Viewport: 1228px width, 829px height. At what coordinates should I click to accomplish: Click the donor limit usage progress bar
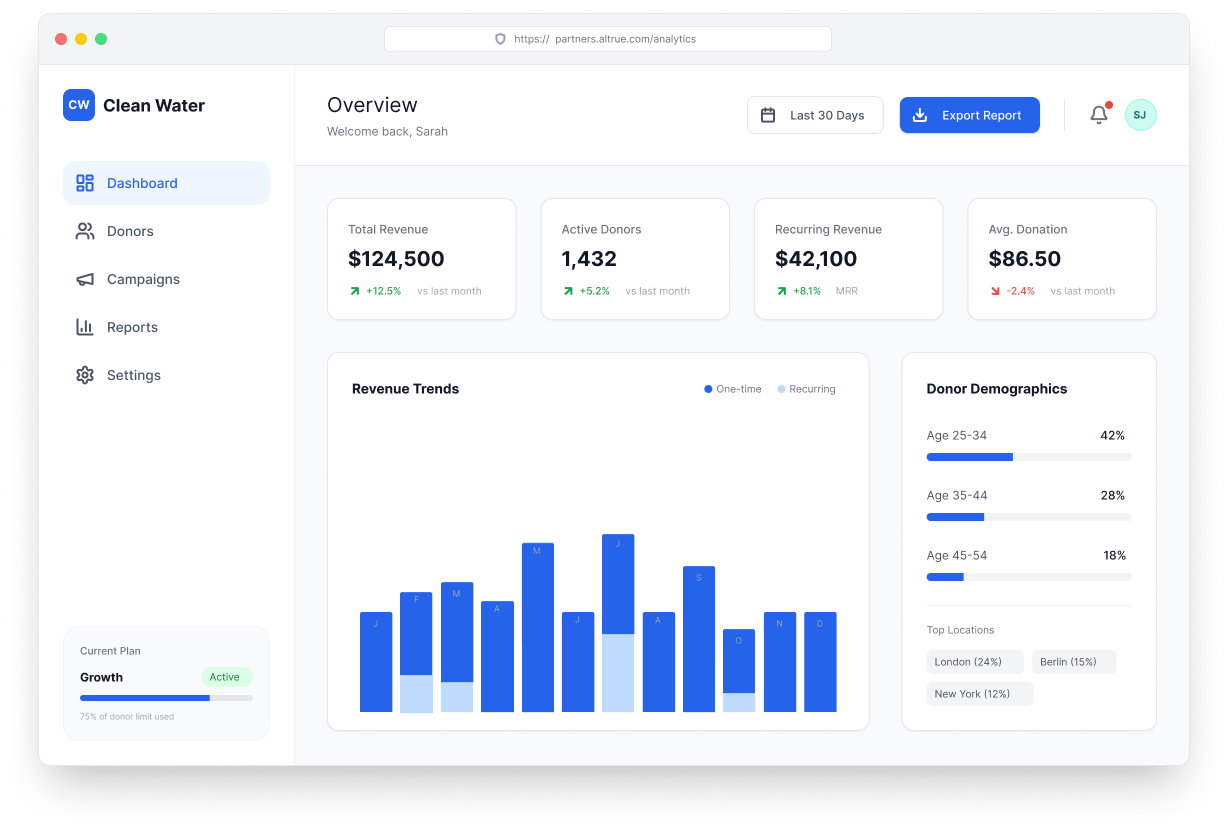tap(166, 698)
